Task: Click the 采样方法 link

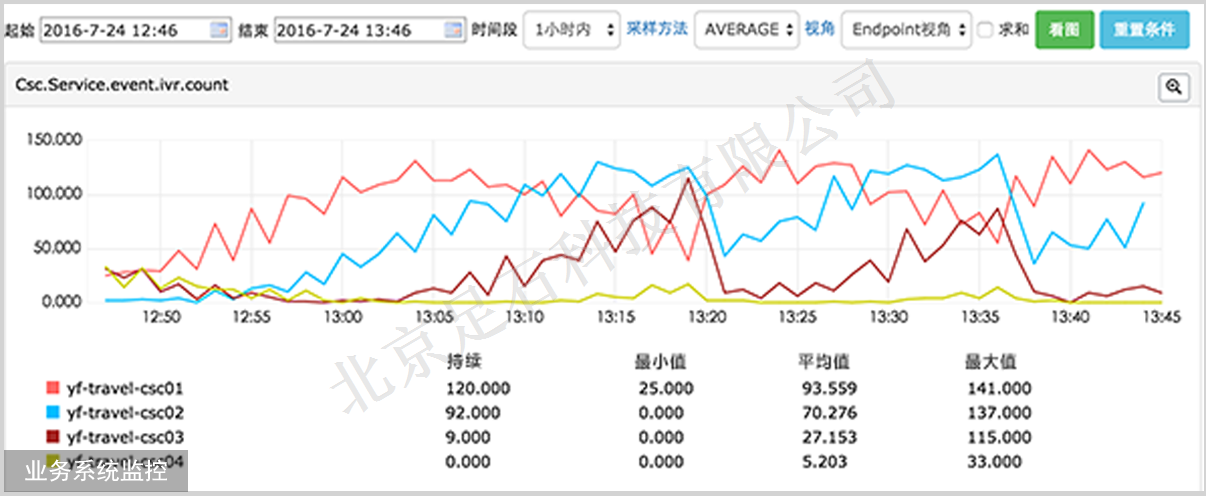Action: point(657,29)
